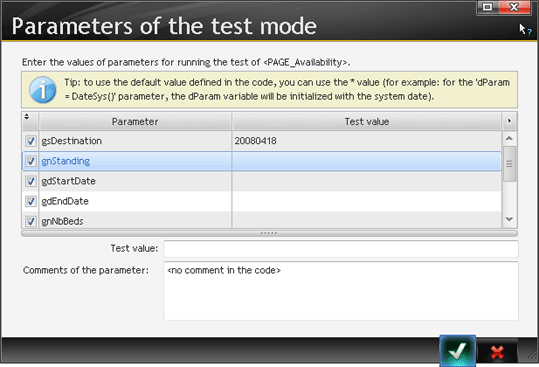Cancel with the red X button
This screenshot has width=539, height=367.
click(x=497, y=352)
